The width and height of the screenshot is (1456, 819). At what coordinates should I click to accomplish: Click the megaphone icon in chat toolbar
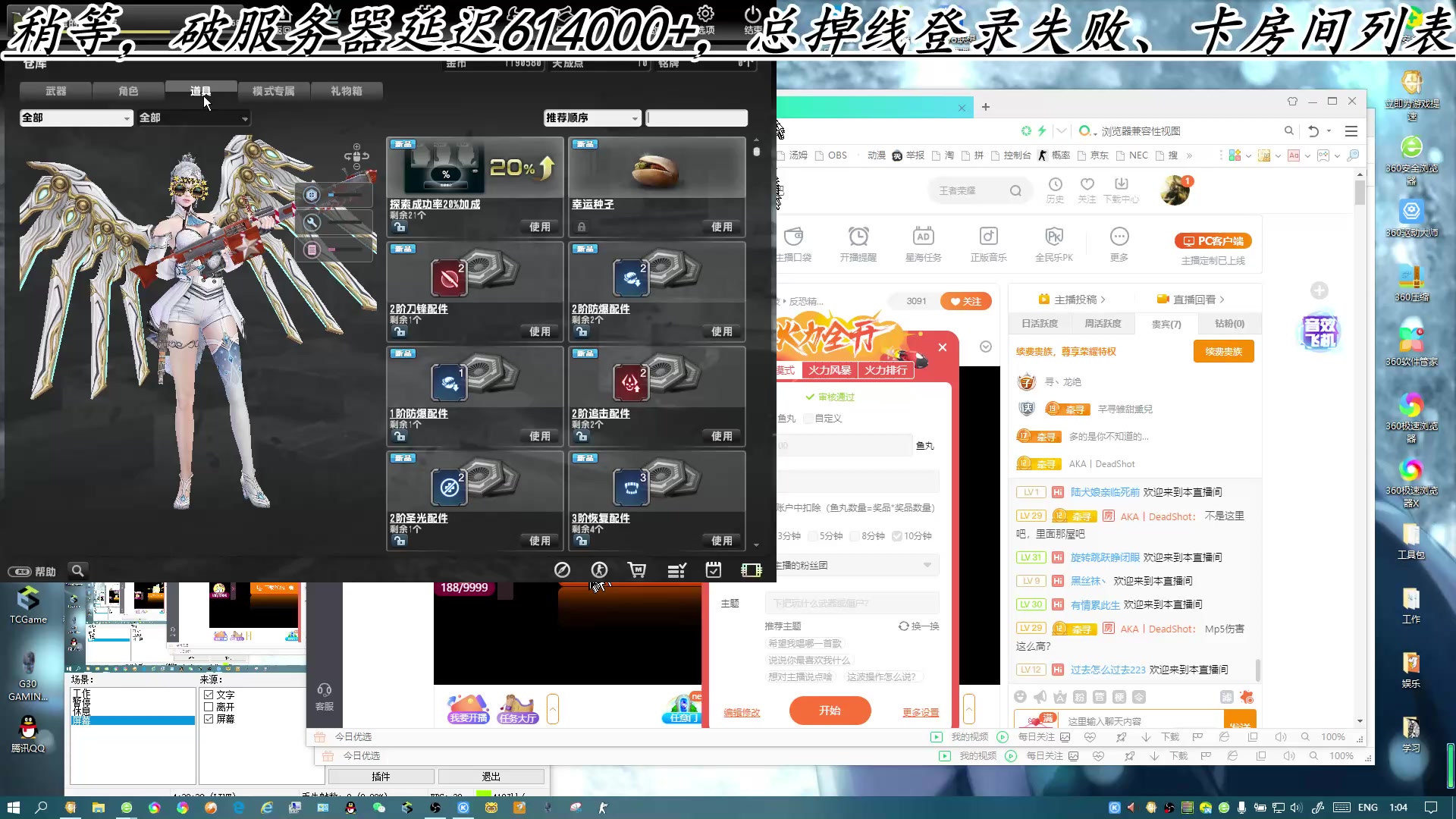[1040, 697]
